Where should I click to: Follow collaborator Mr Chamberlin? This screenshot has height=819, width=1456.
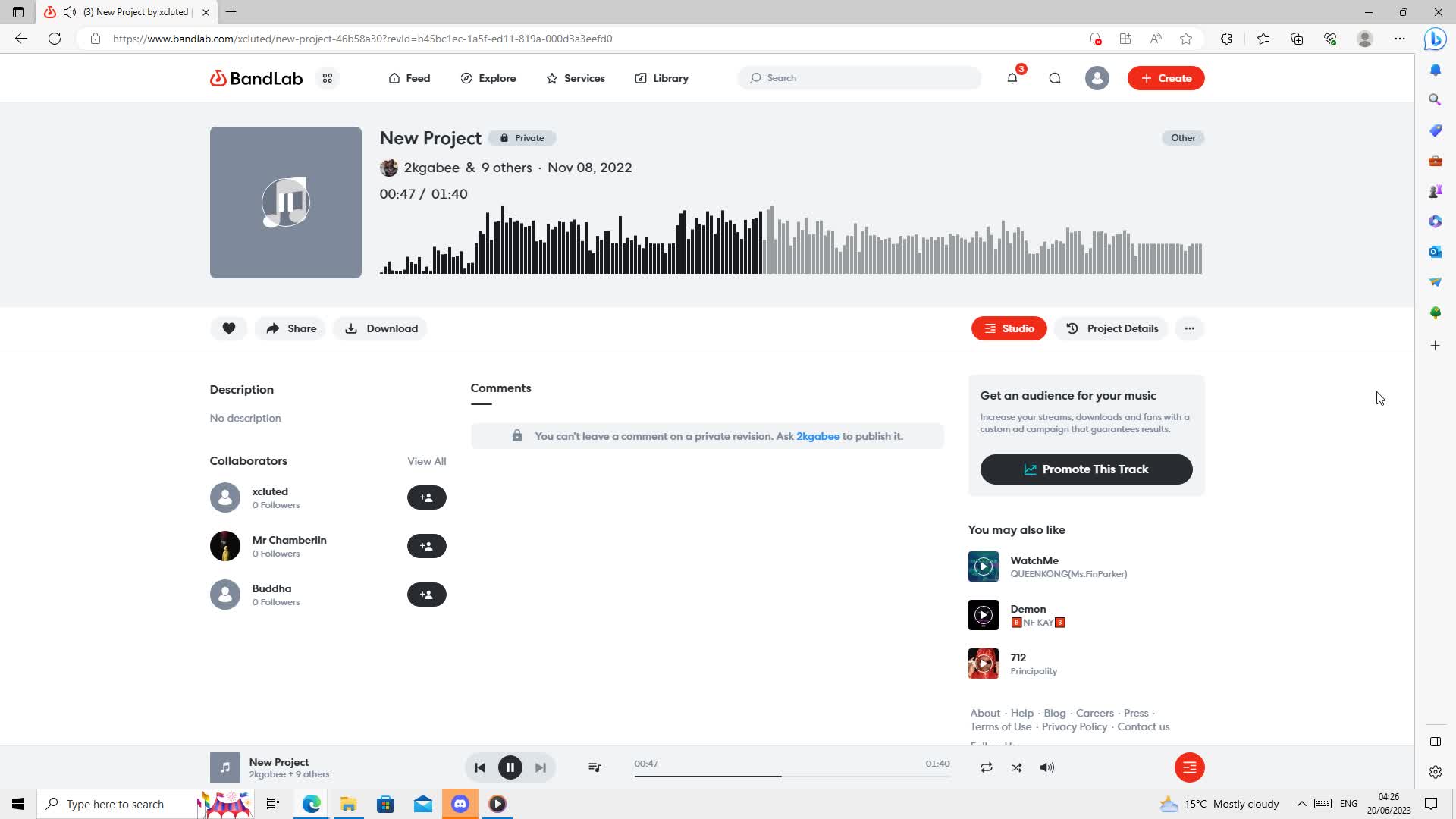[x=426, y=546]
